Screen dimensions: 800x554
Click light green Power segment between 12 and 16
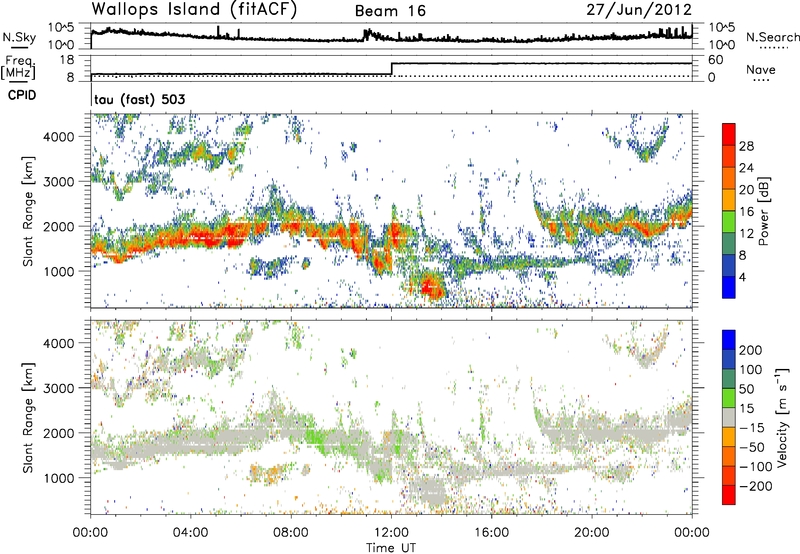pyautogui.click(x=729, y=221)
